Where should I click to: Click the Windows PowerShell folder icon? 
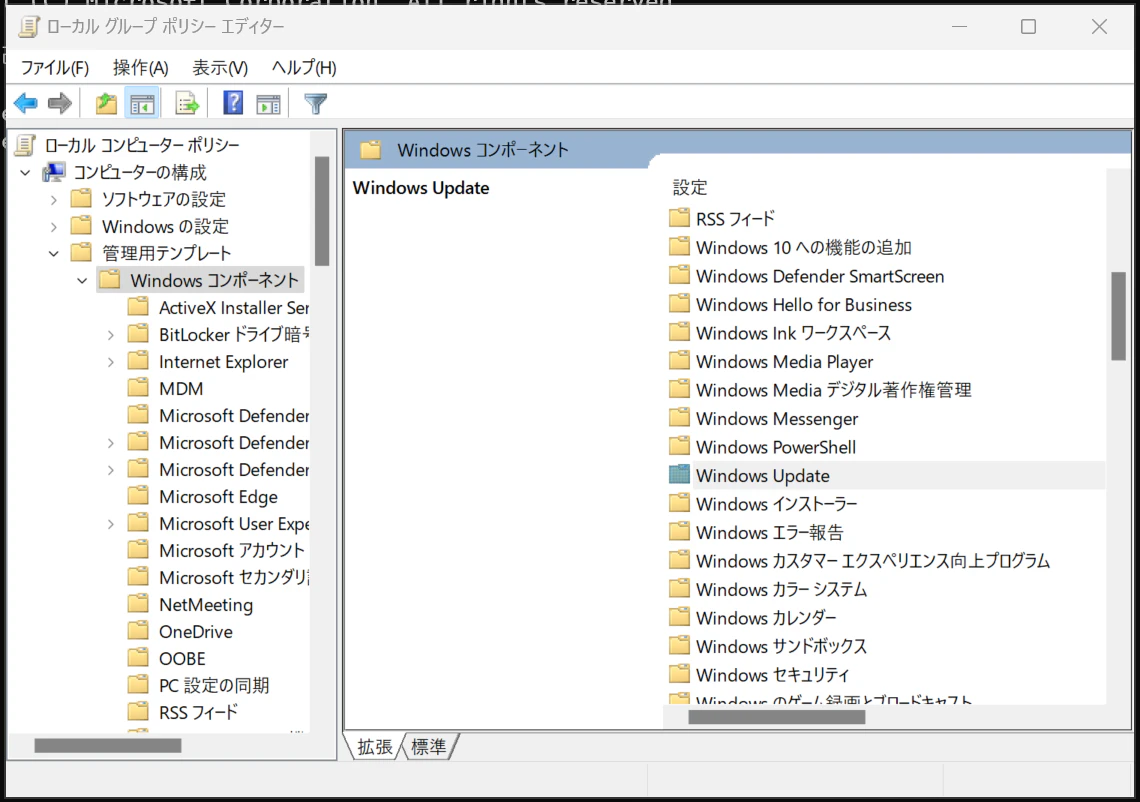pos(679,446)
